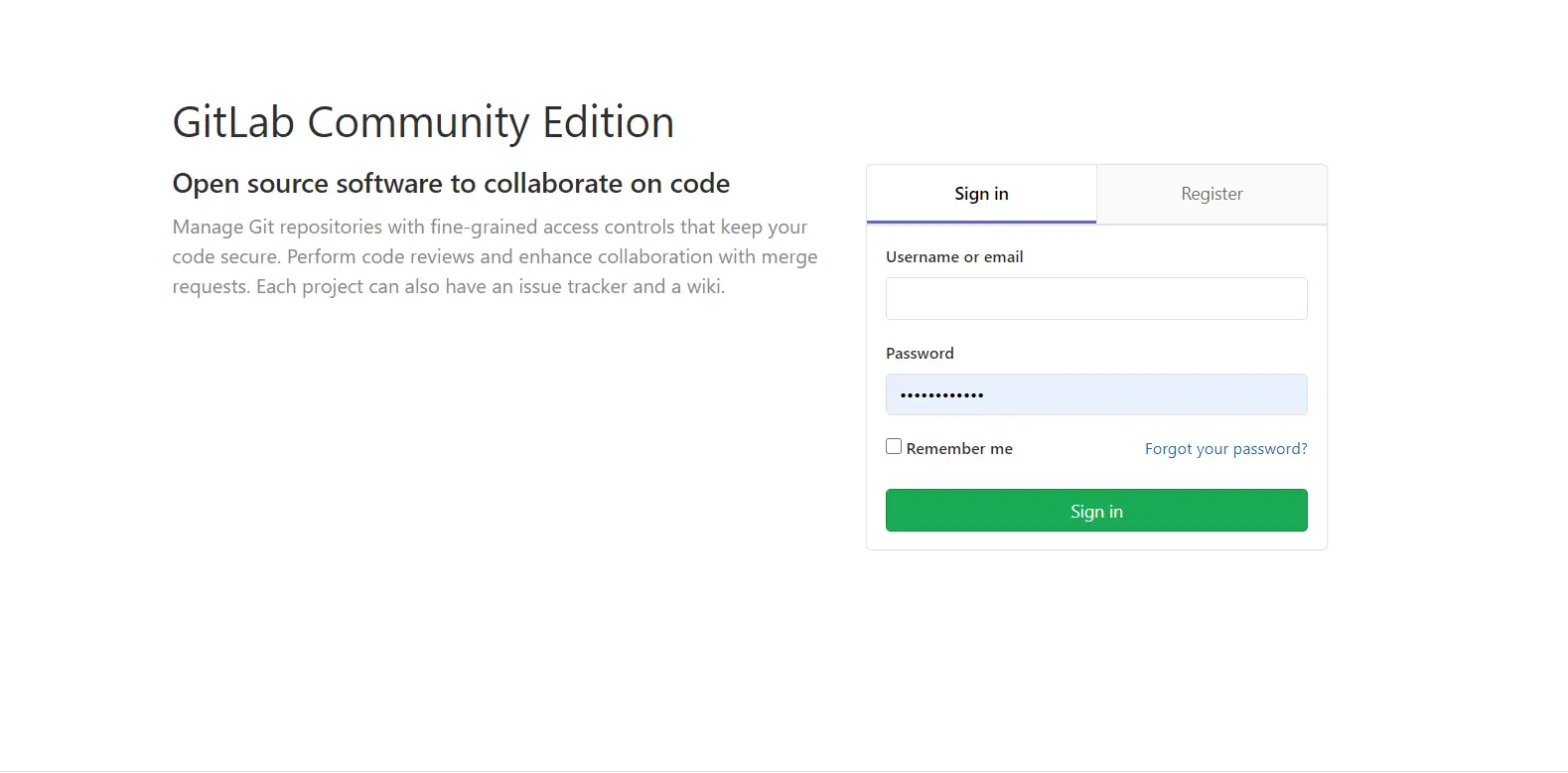Viewport: 1568px width, 773px height.
Task: Open the Forgot your password link
Action: (1225, 449)
